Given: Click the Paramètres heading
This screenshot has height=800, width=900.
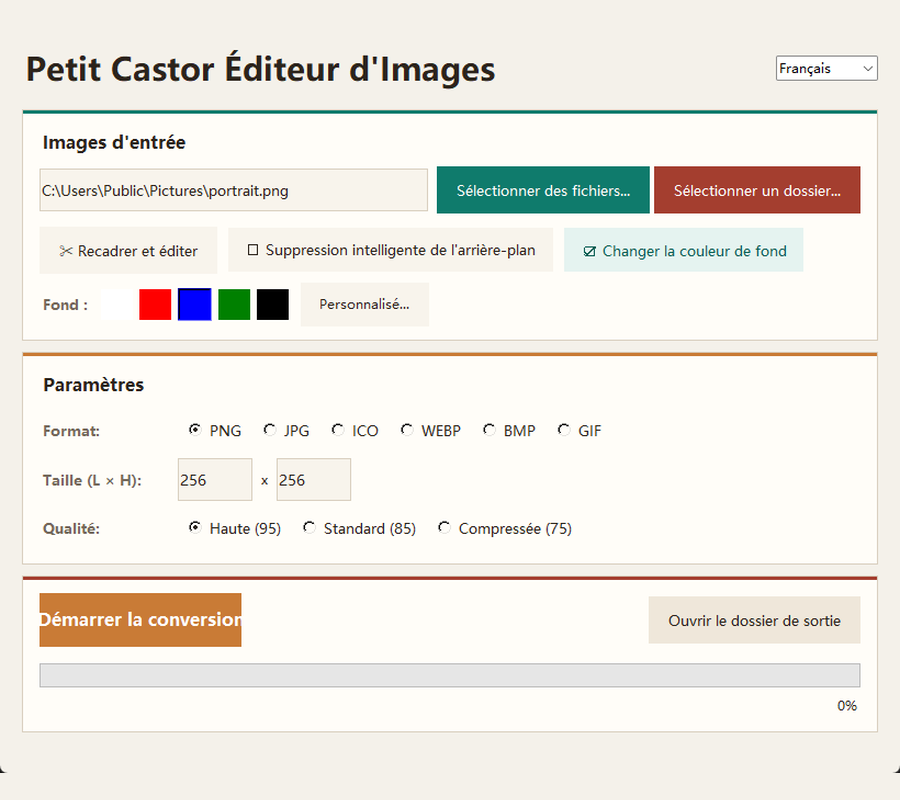Looking at the screenshot, I should click(x=94, y=385).
